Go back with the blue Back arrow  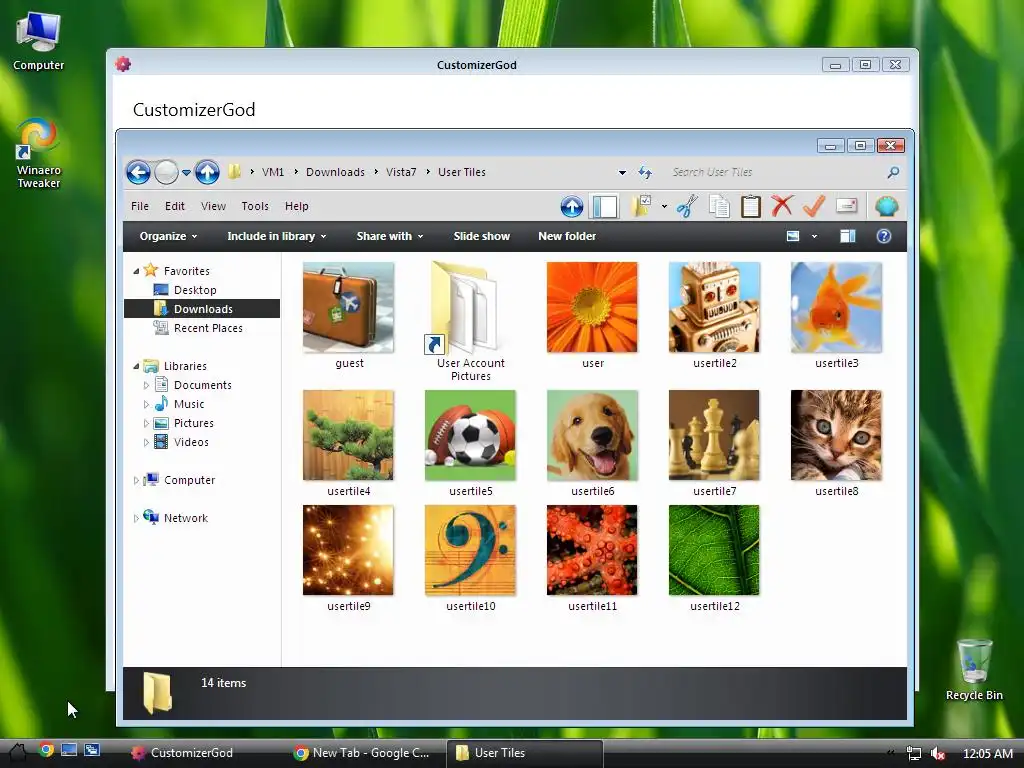(x=138, y=172)
